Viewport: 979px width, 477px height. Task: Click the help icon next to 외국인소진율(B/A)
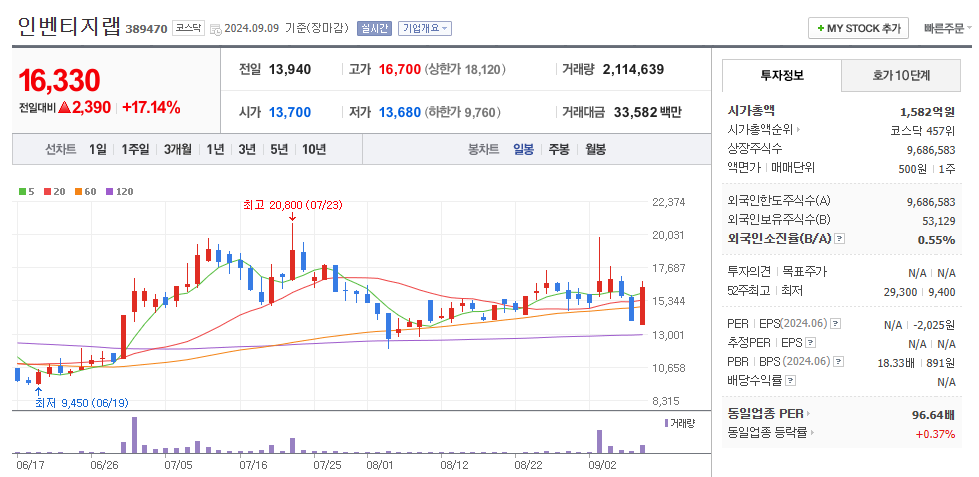[x=840, y=238]
